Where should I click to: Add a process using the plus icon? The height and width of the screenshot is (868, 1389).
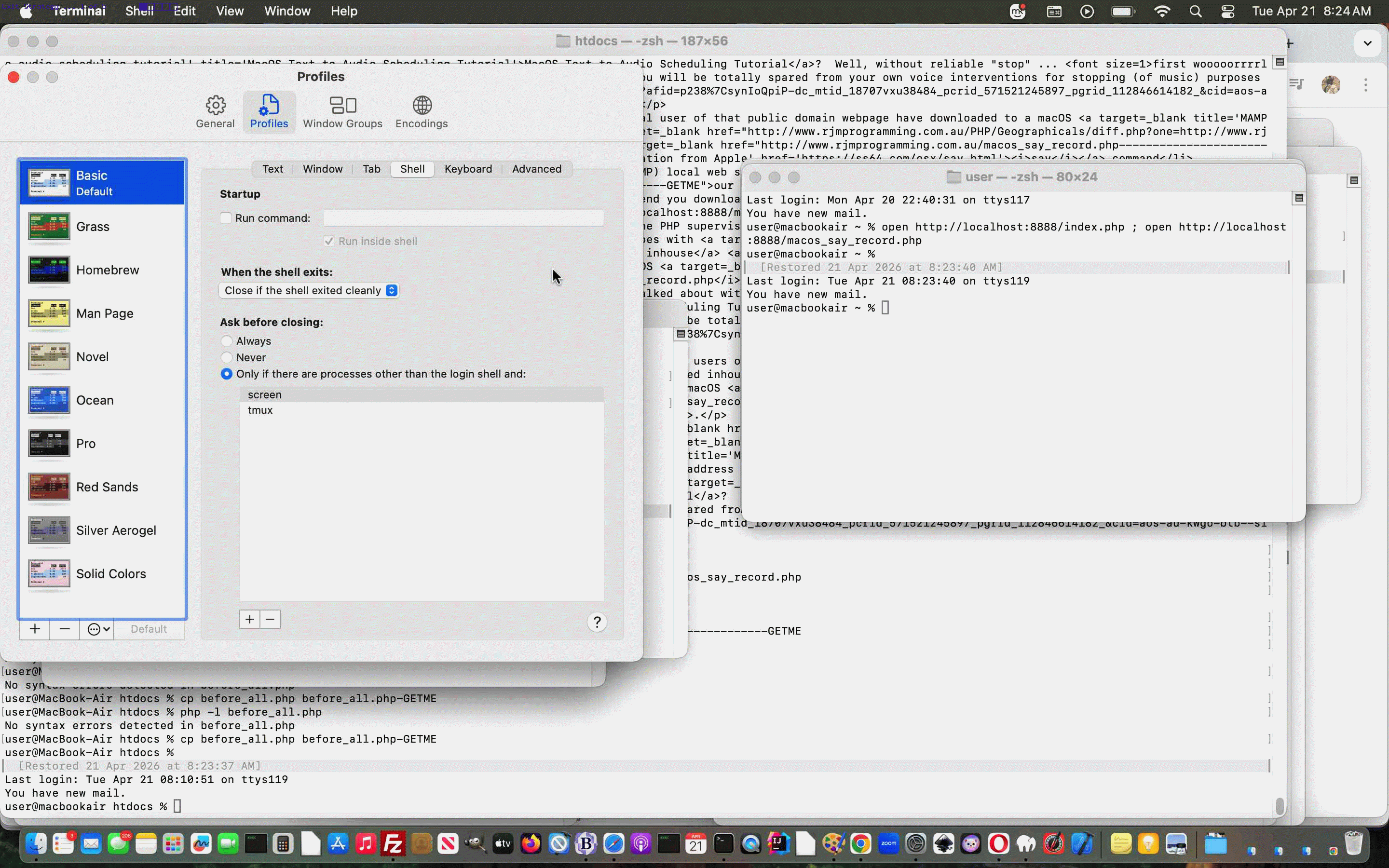[x=250, y=620]
